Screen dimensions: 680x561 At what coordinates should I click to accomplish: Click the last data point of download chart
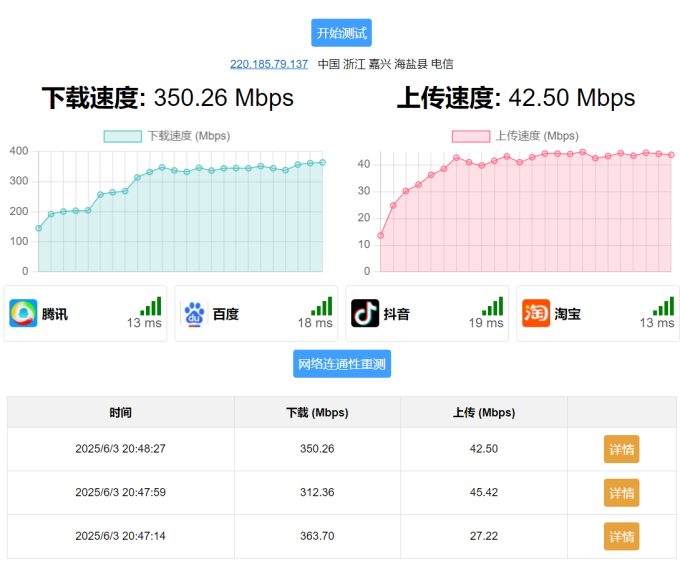click(x=322, y=163)
